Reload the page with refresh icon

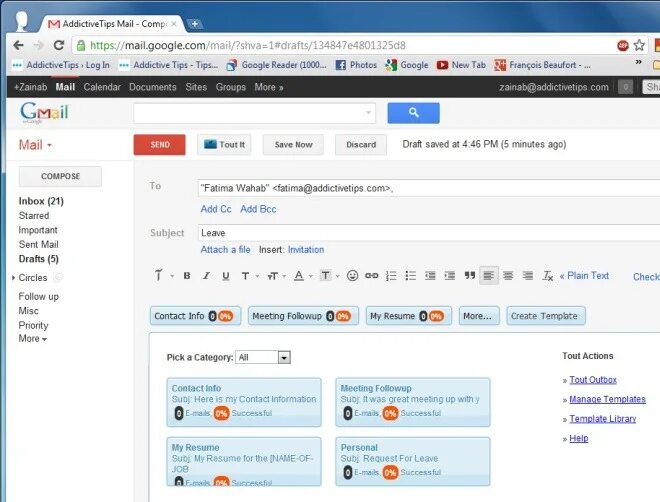click(59, 45)
